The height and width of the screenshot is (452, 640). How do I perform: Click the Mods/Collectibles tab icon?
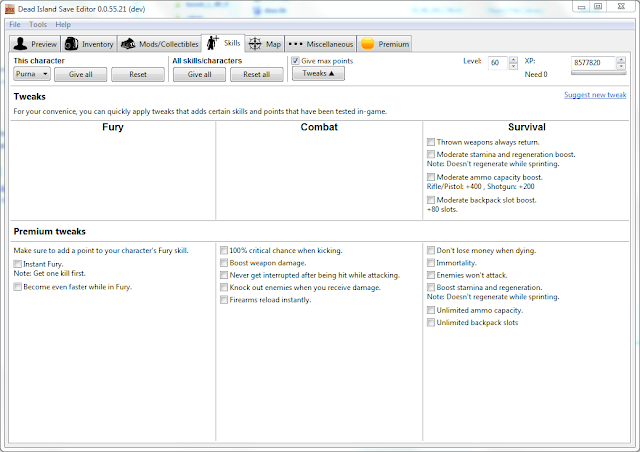click(127, 44)
